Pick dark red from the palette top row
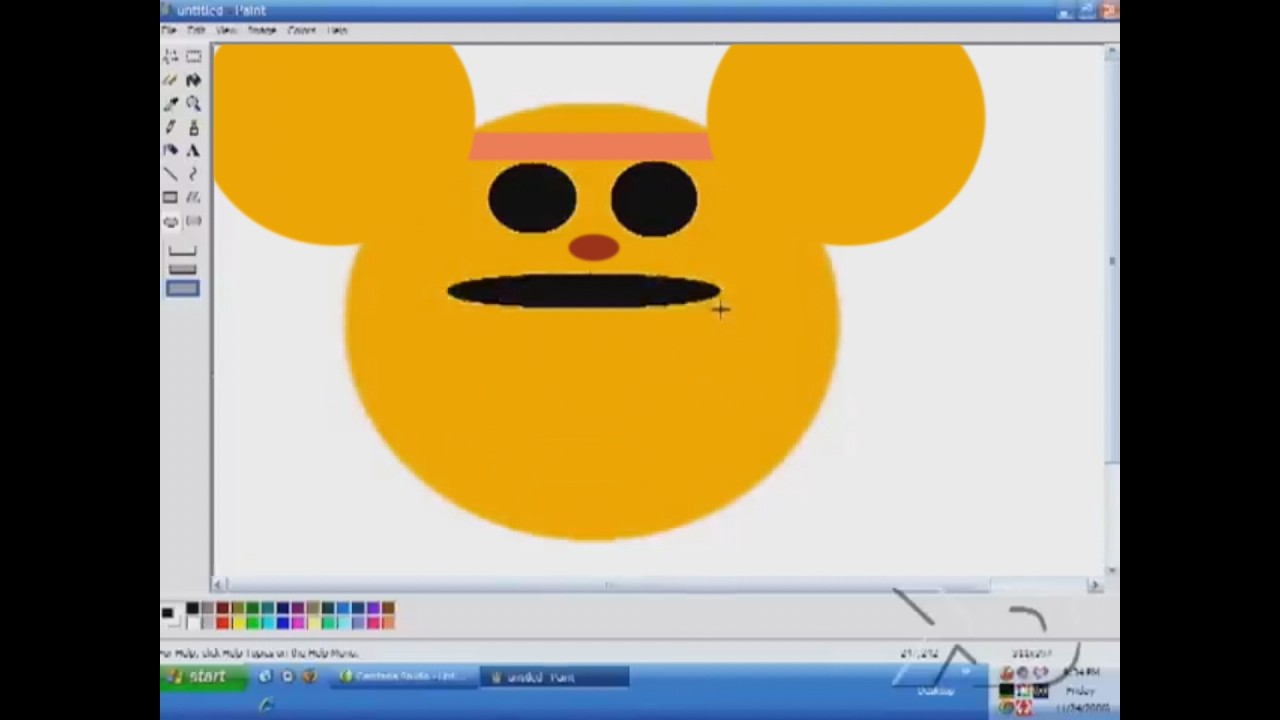This screenshot has width=1280, height=720. pyautogui.click(x=222, y=608)
